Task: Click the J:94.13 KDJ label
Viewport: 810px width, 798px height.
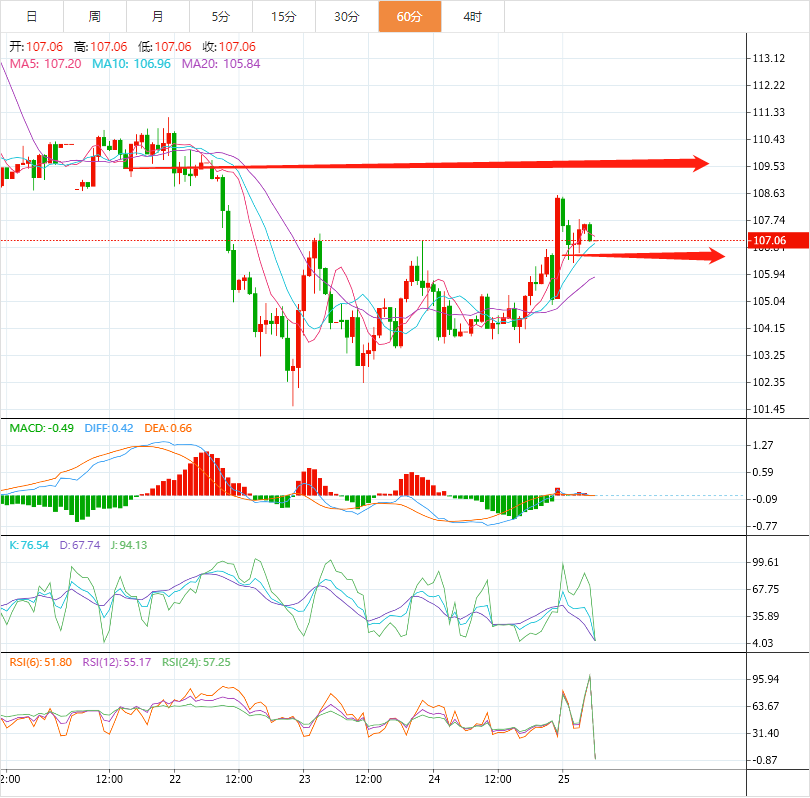Action: (x=129, y=545)
